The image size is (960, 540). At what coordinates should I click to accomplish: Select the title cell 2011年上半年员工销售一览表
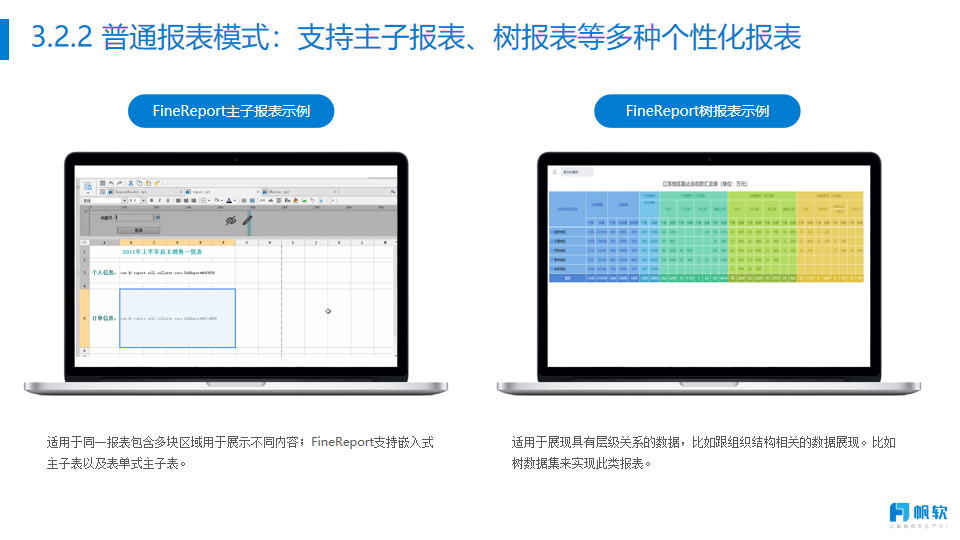[162, 252]
